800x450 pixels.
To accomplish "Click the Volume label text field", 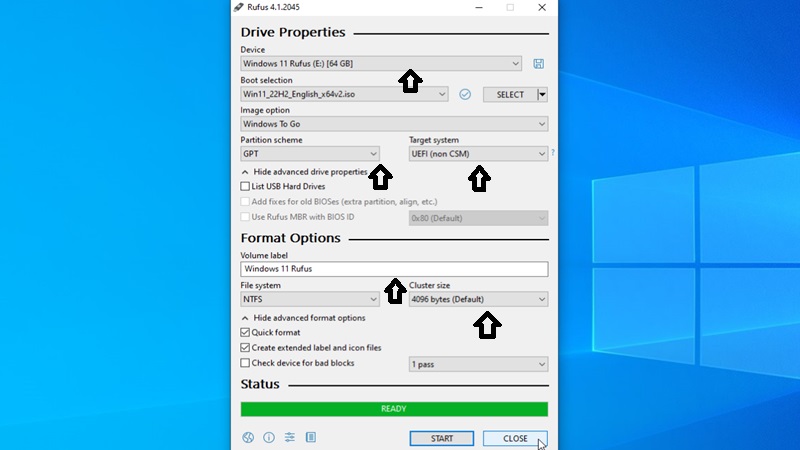I will click(394, 269).
